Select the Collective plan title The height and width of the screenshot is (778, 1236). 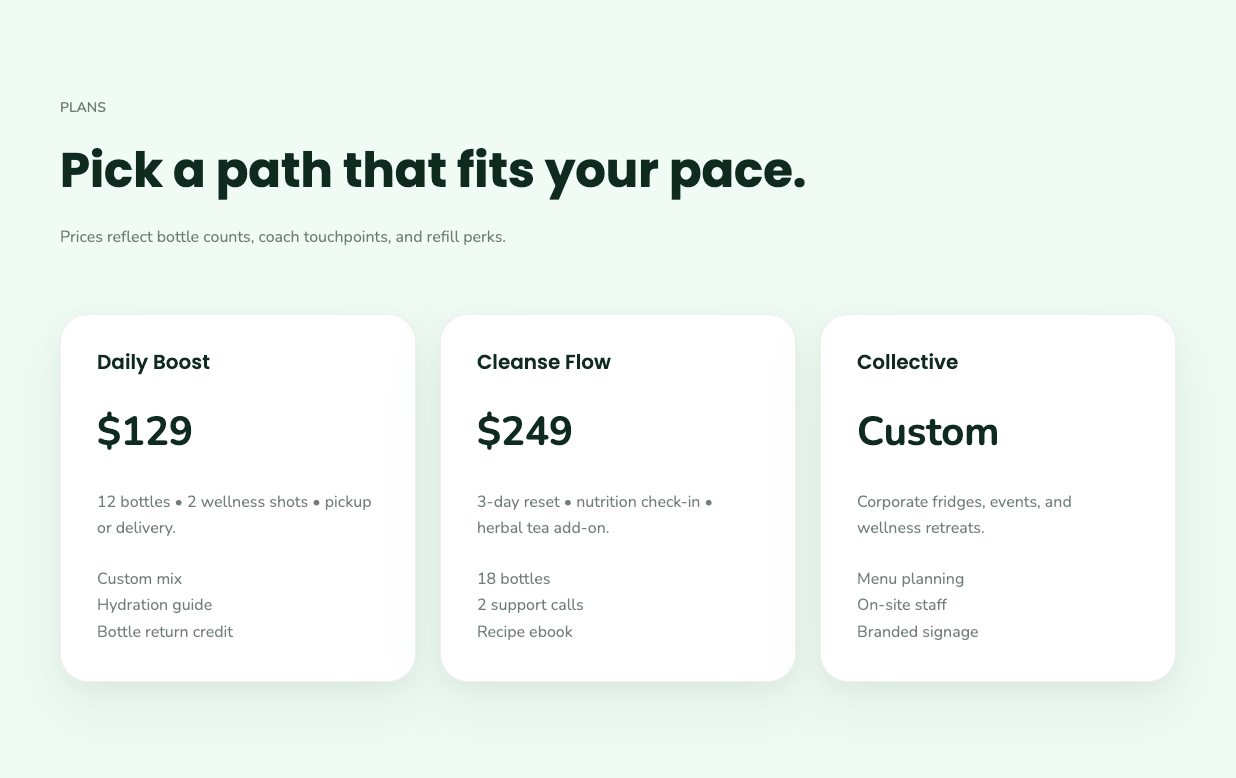[x=907, y=362]
